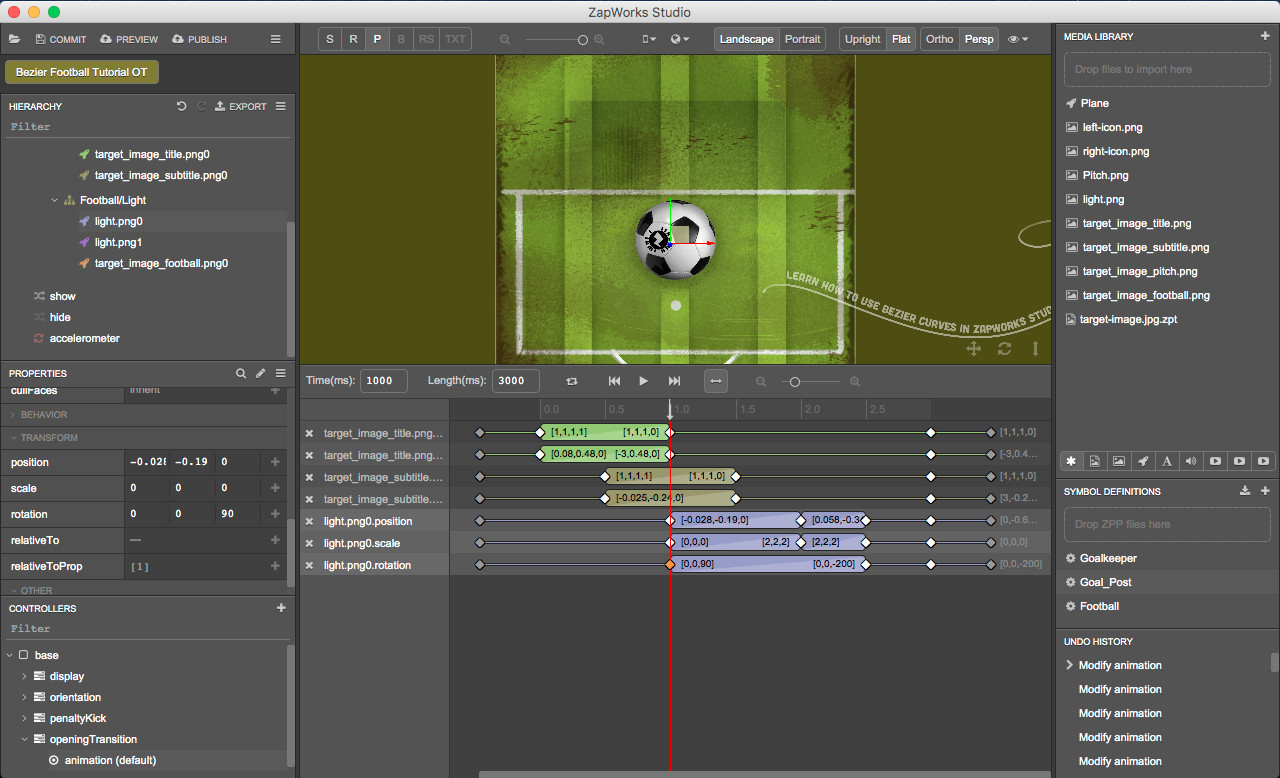Select the text (A) media filter icon
Screen dimensions: 1280x778
click(1167, 461)
